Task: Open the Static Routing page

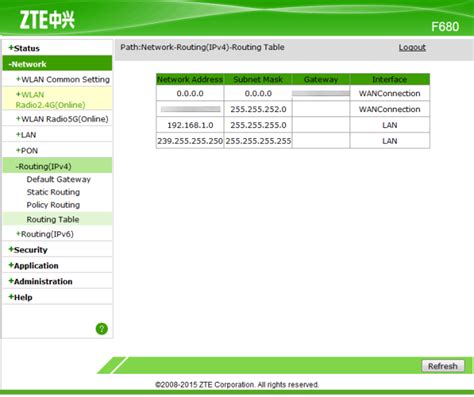Action: pos(53,192)
